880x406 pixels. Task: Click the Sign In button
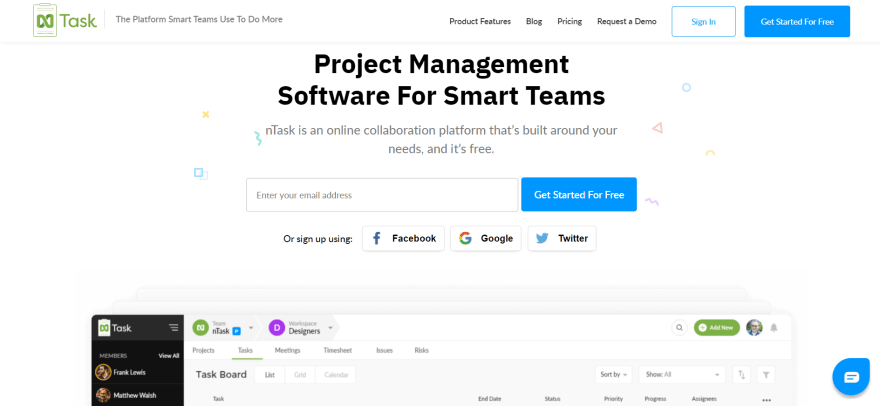pyautogui.click(x=703, y=21)
